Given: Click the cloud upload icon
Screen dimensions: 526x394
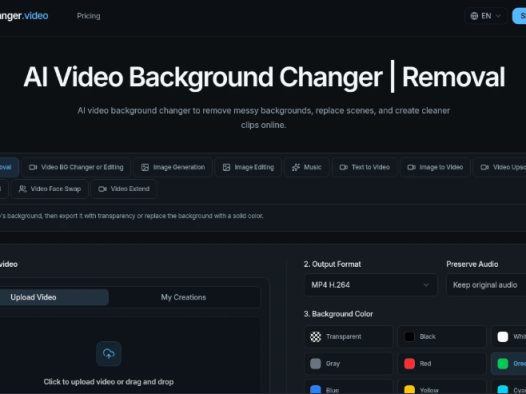Looking at the screenshot, I should [108, 354].
